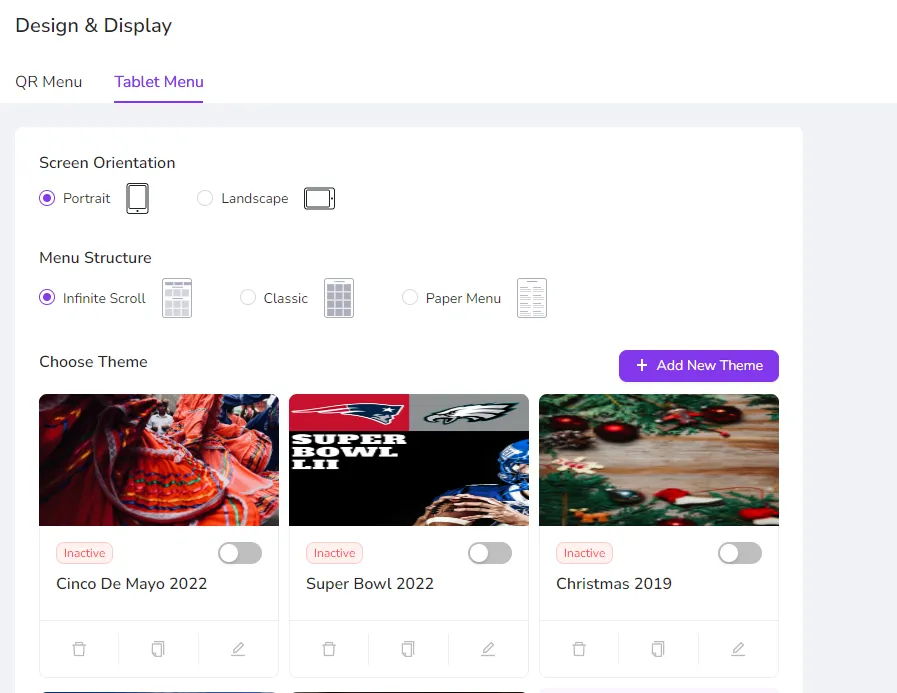Image resolution: width=897 pixels, height=693 pixels.
Task: Edit the Super Bowl 2022 theme
Action: 488,649
